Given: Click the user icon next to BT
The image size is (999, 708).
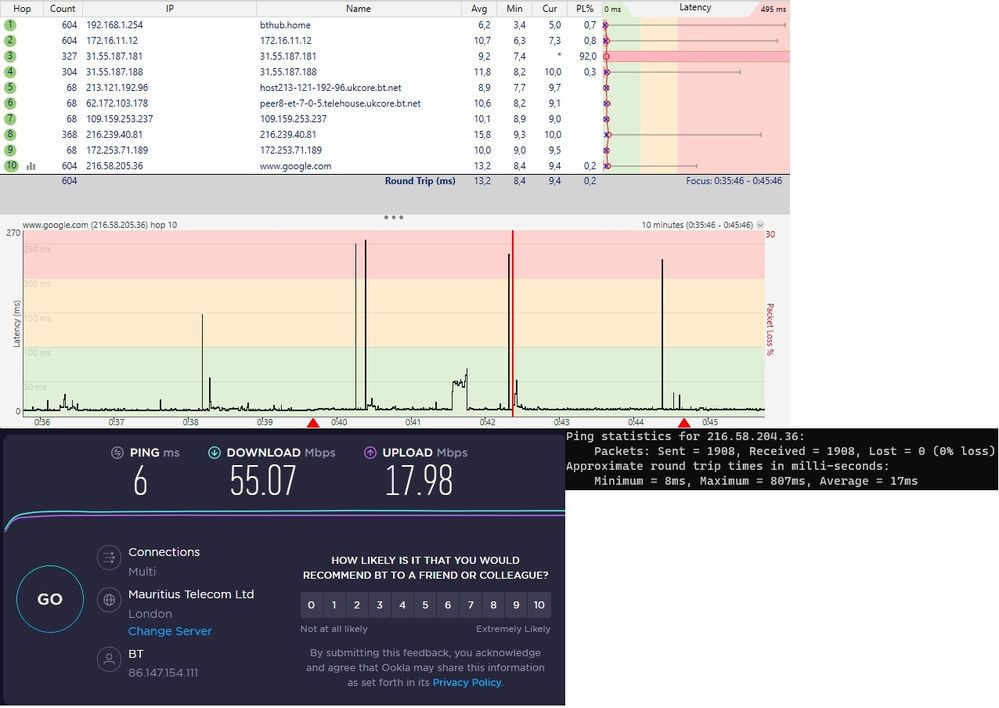Looking at the screenshot, I should click(x=109, y=658).
